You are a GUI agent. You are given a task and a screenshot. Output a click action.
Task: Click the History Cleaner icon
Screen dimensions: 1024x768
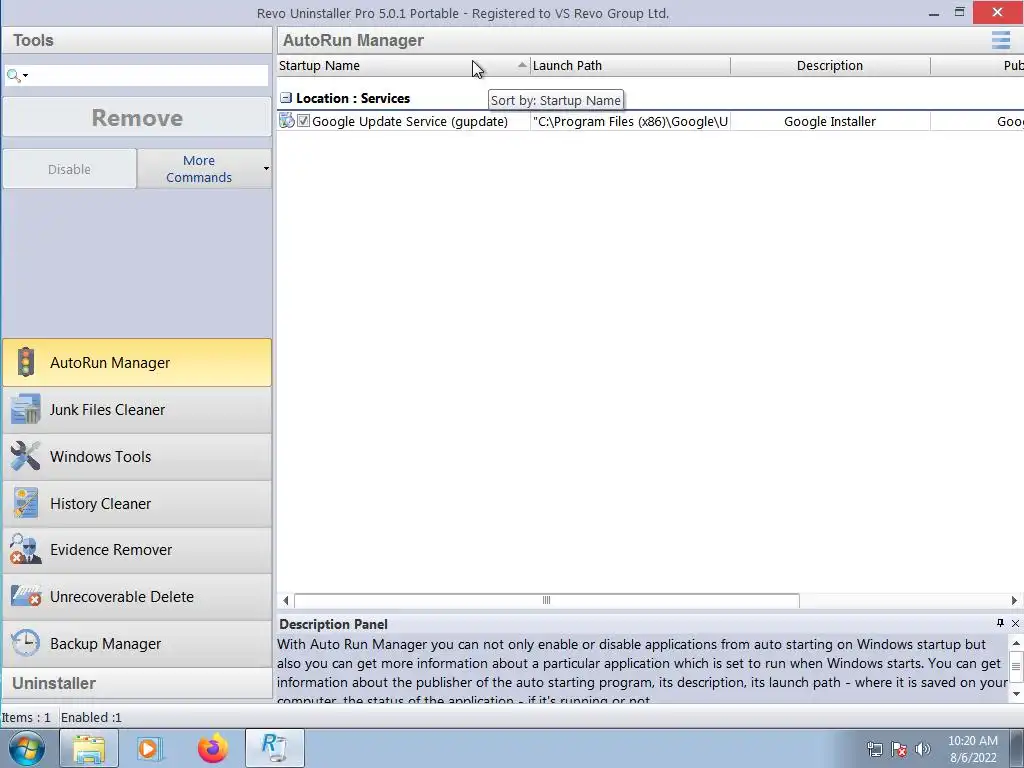pyautogui.click(x=25, y=503)
